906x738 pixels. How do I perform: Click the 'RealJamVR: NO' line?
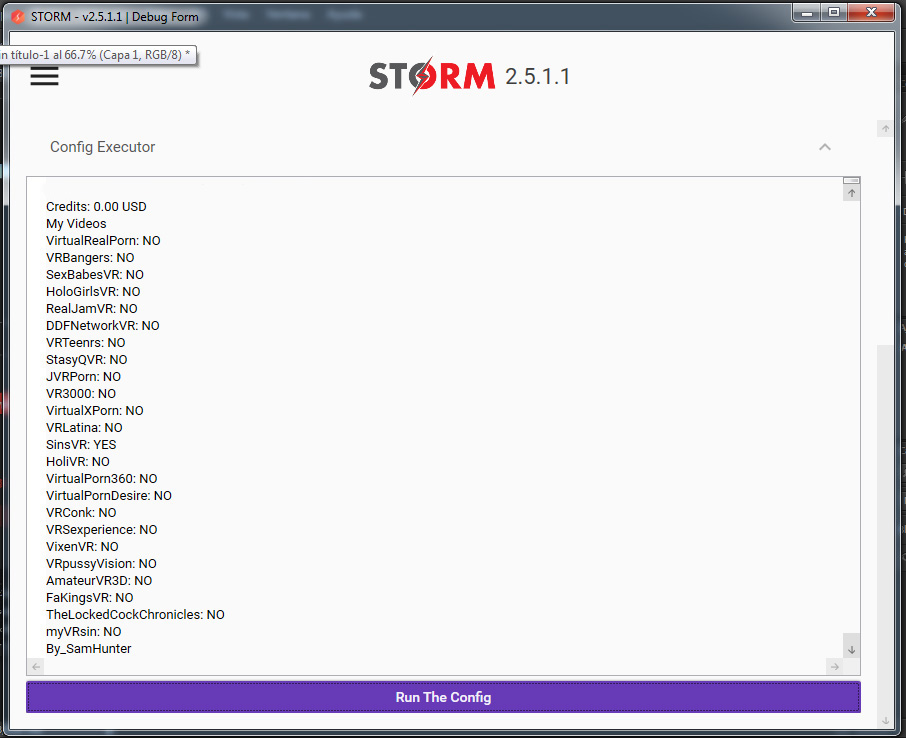pyautogui.click(x=91, y=309)
